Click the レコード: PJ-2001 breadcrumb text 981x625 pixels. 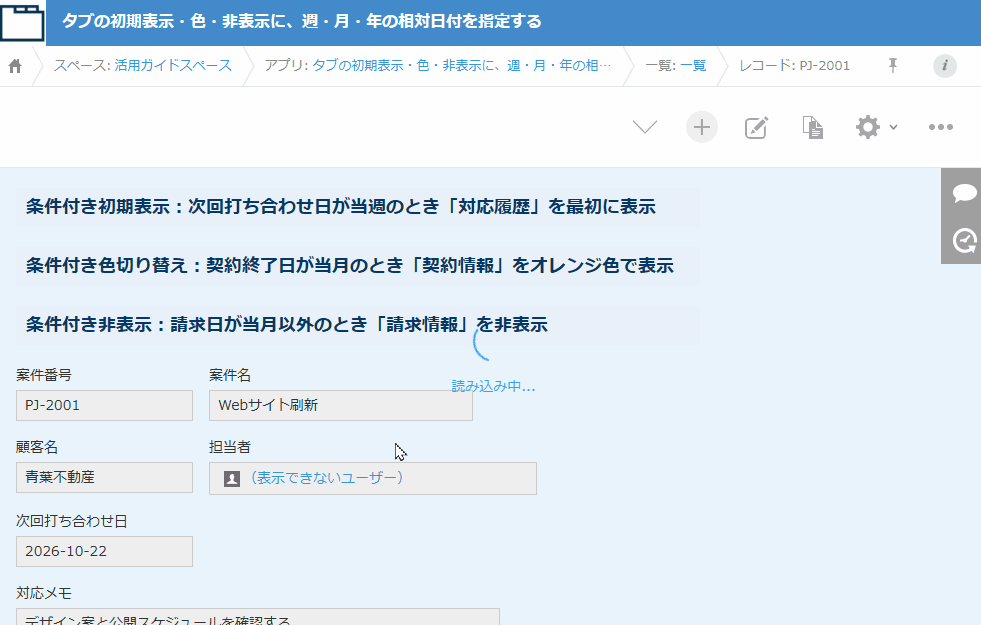[795, 66]
